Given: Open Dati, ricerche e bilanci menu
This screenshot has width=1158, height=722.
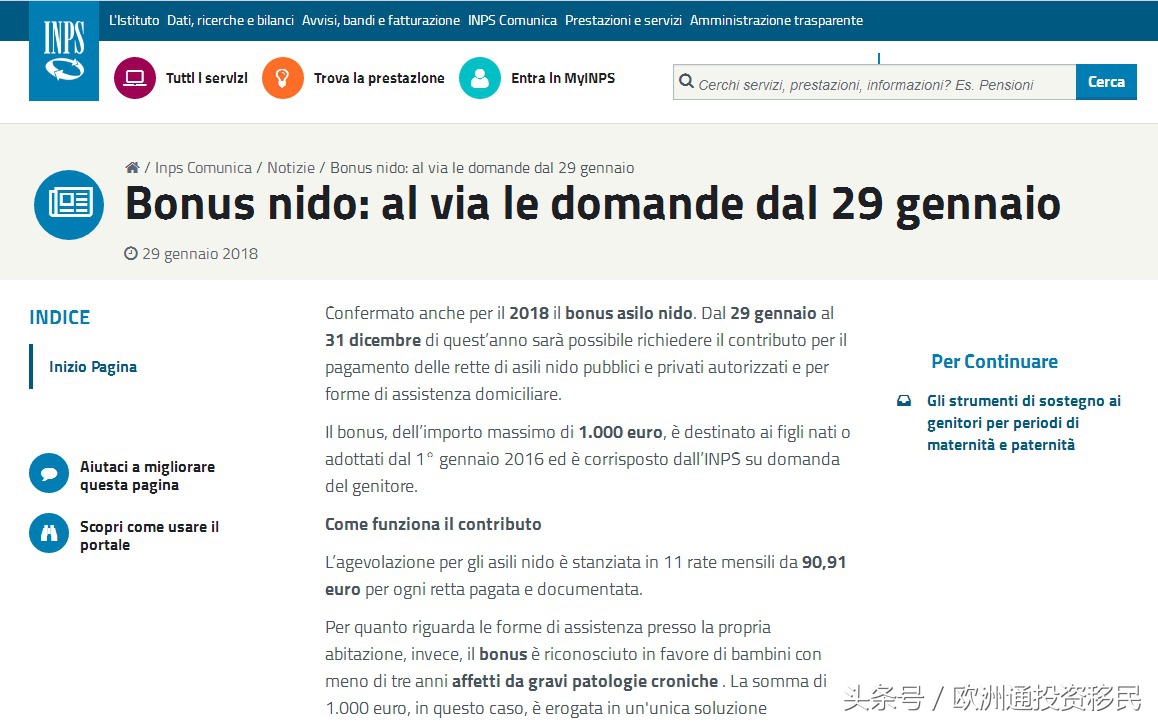Looking at the screenshot, I should (230, 20).
